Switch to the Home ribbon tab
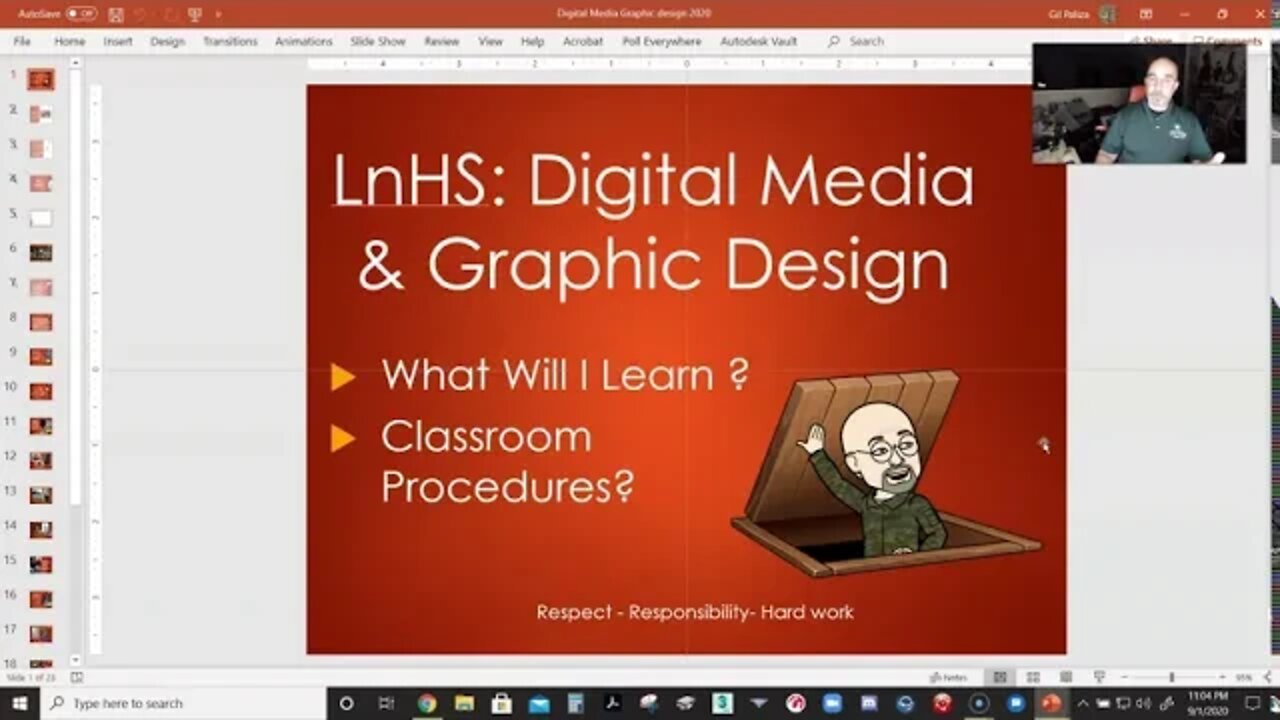Image resolution: width=1280 pixels, height=720 pixels. tap(69, 41)
